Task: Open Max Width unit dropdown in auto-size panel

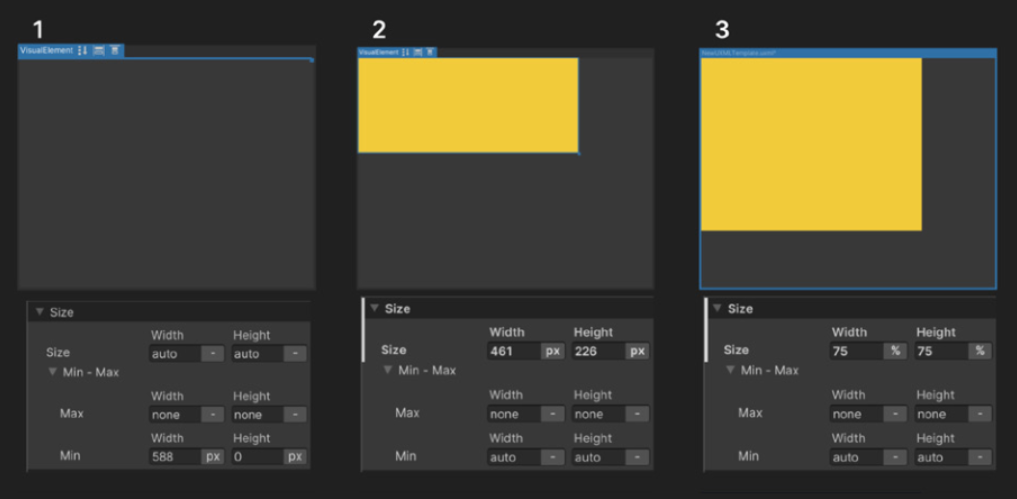Action: pyautogui.click(x=213, y=415)
